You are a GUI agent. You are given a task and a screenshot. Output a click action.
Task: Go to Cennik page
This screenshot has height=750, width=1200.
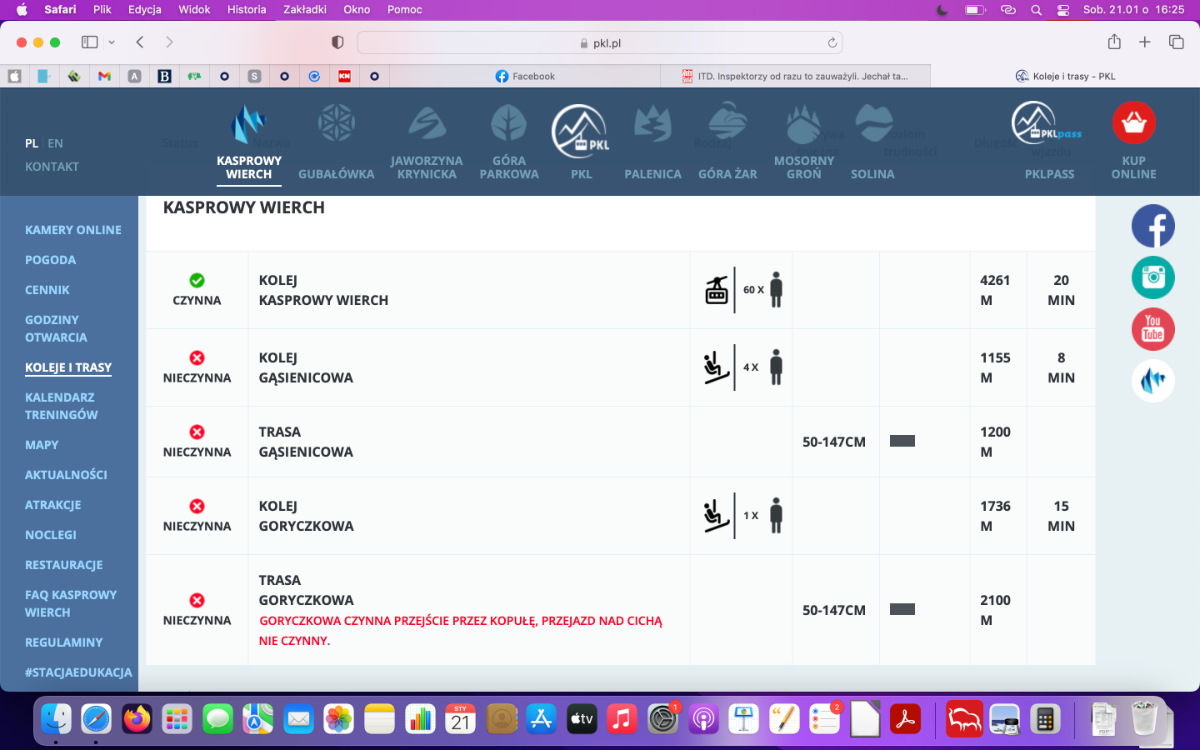(x=47, y=290)
